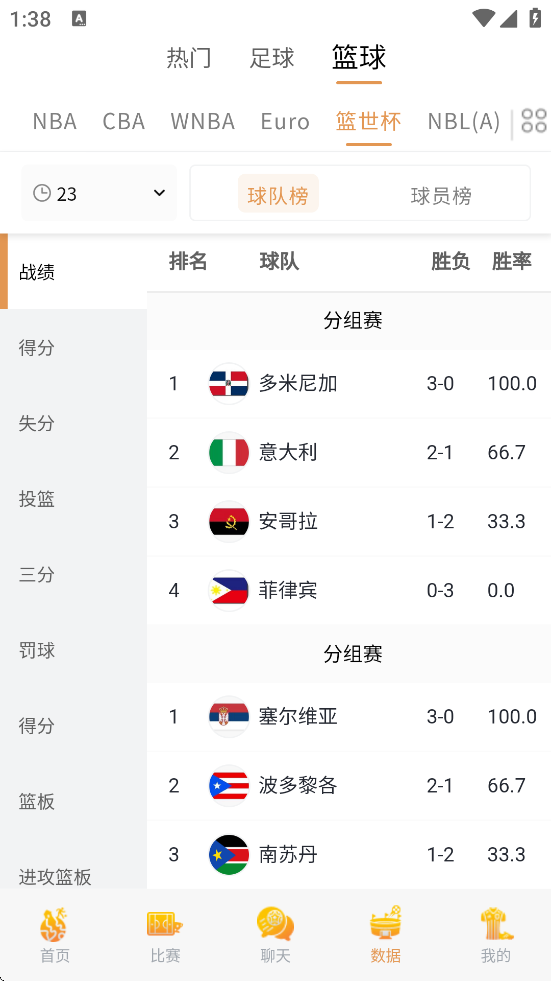
Task: Tap the Philippines flag icon
Action: [x=229, y=591]
